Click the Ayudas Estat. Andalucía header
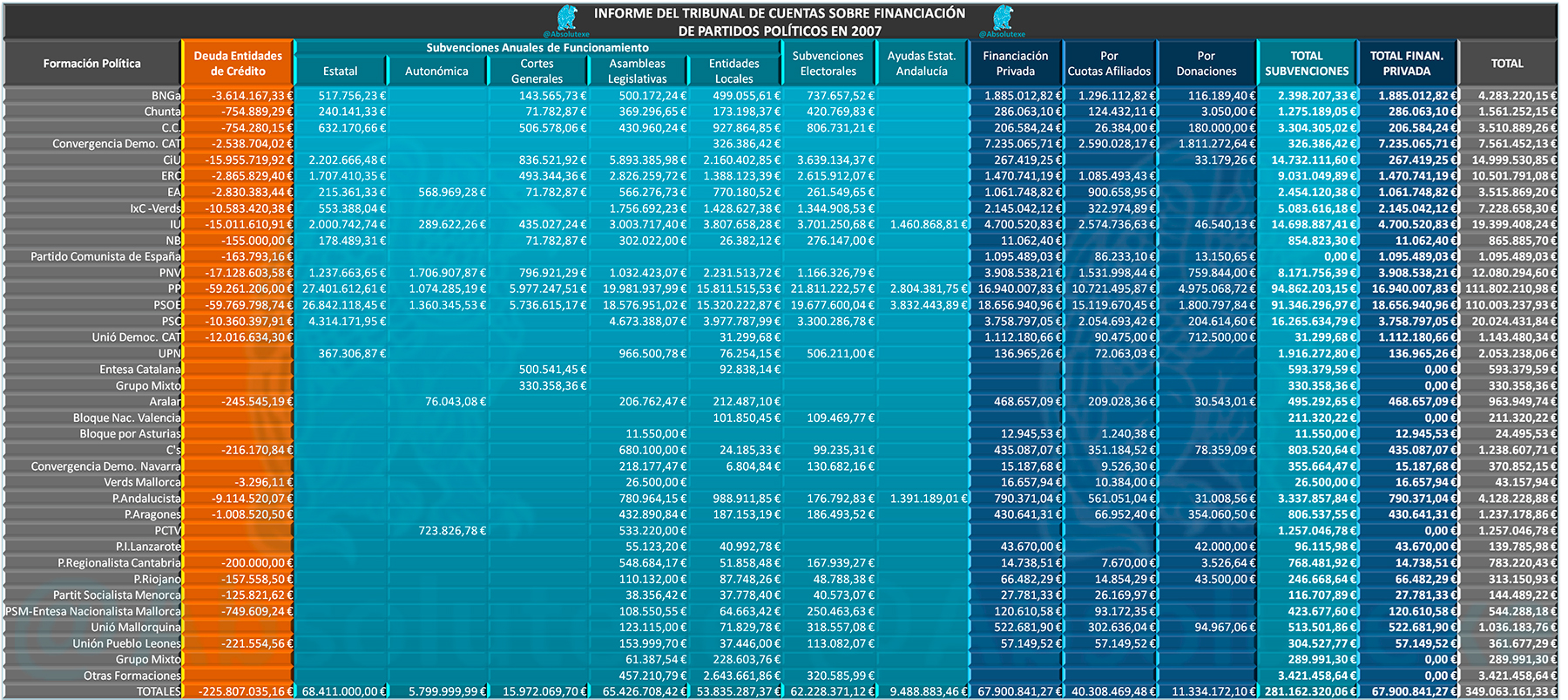The width and height of the screenshot is (1568, 700). click(x=922, y=64)
